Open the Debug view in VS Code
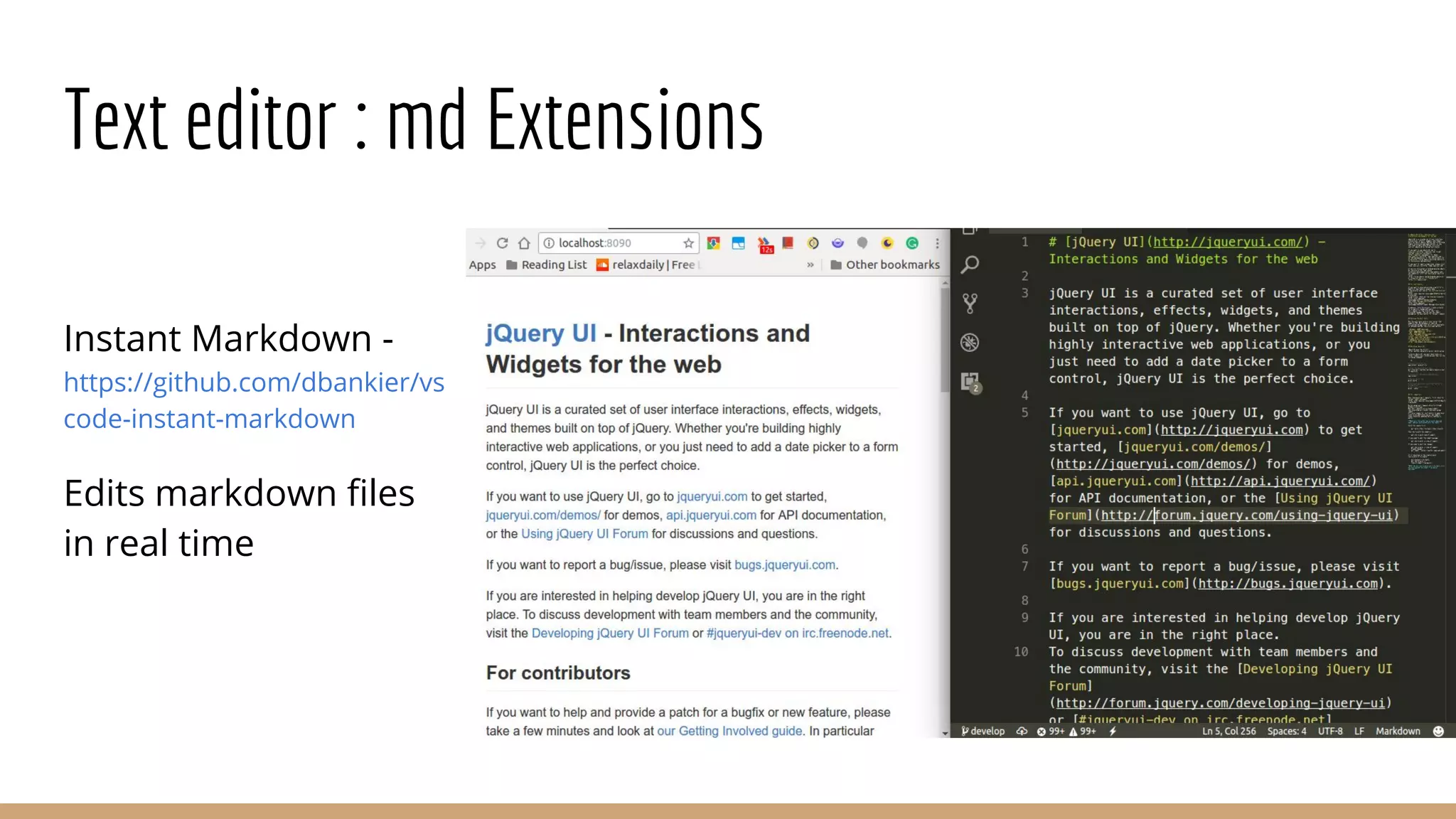This screenshot has width=1456, height=819. pos(970,343)
